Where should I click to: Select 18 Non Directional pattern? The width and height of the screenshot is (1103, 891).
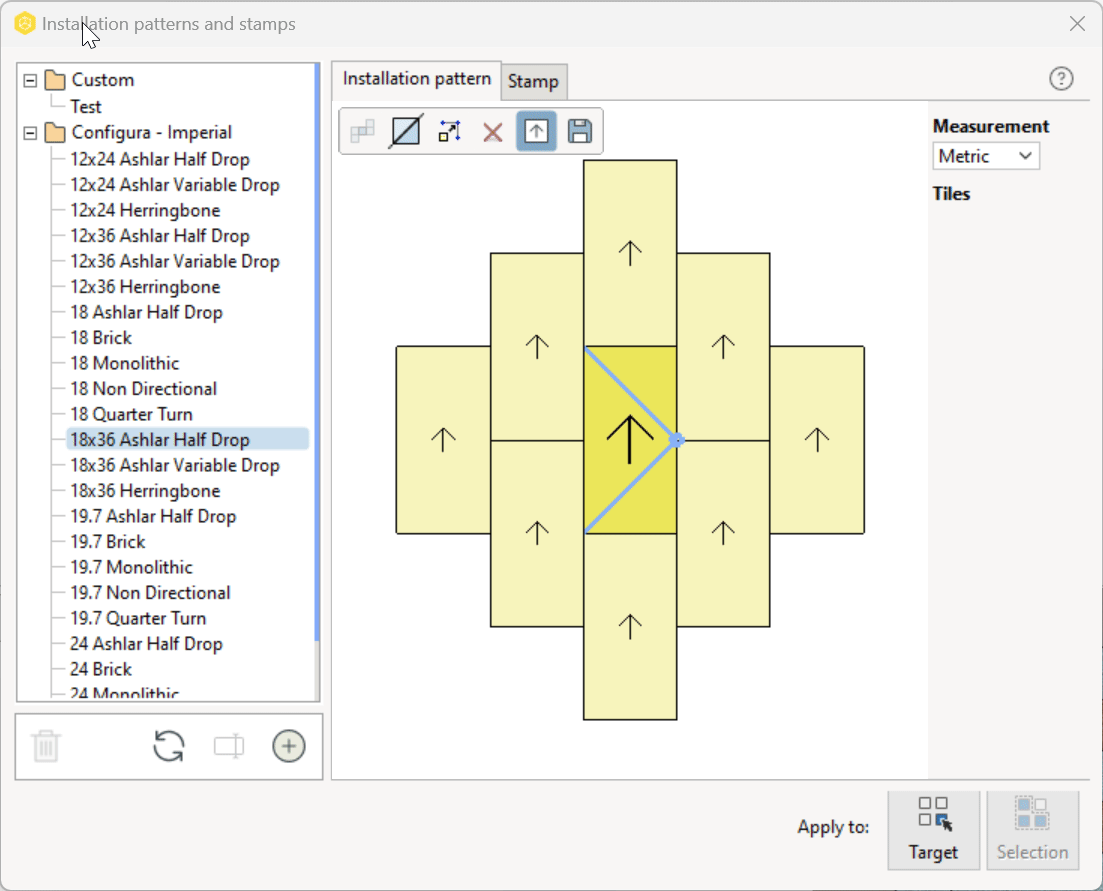click(144, 388)
